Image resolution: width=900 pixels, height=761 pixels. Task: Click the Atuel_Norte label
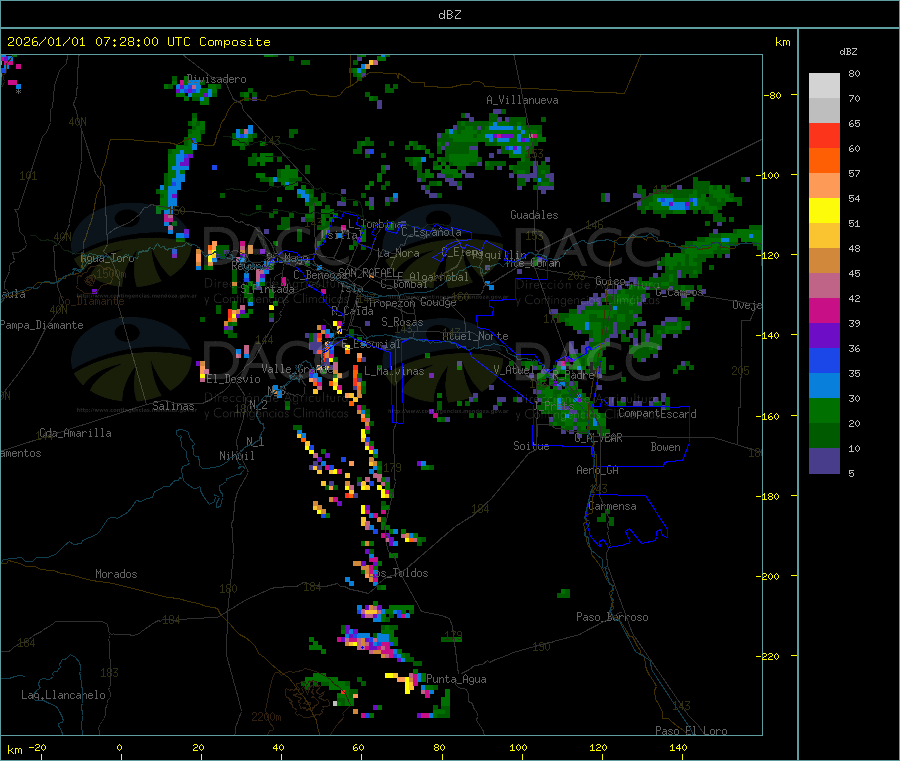475,336
